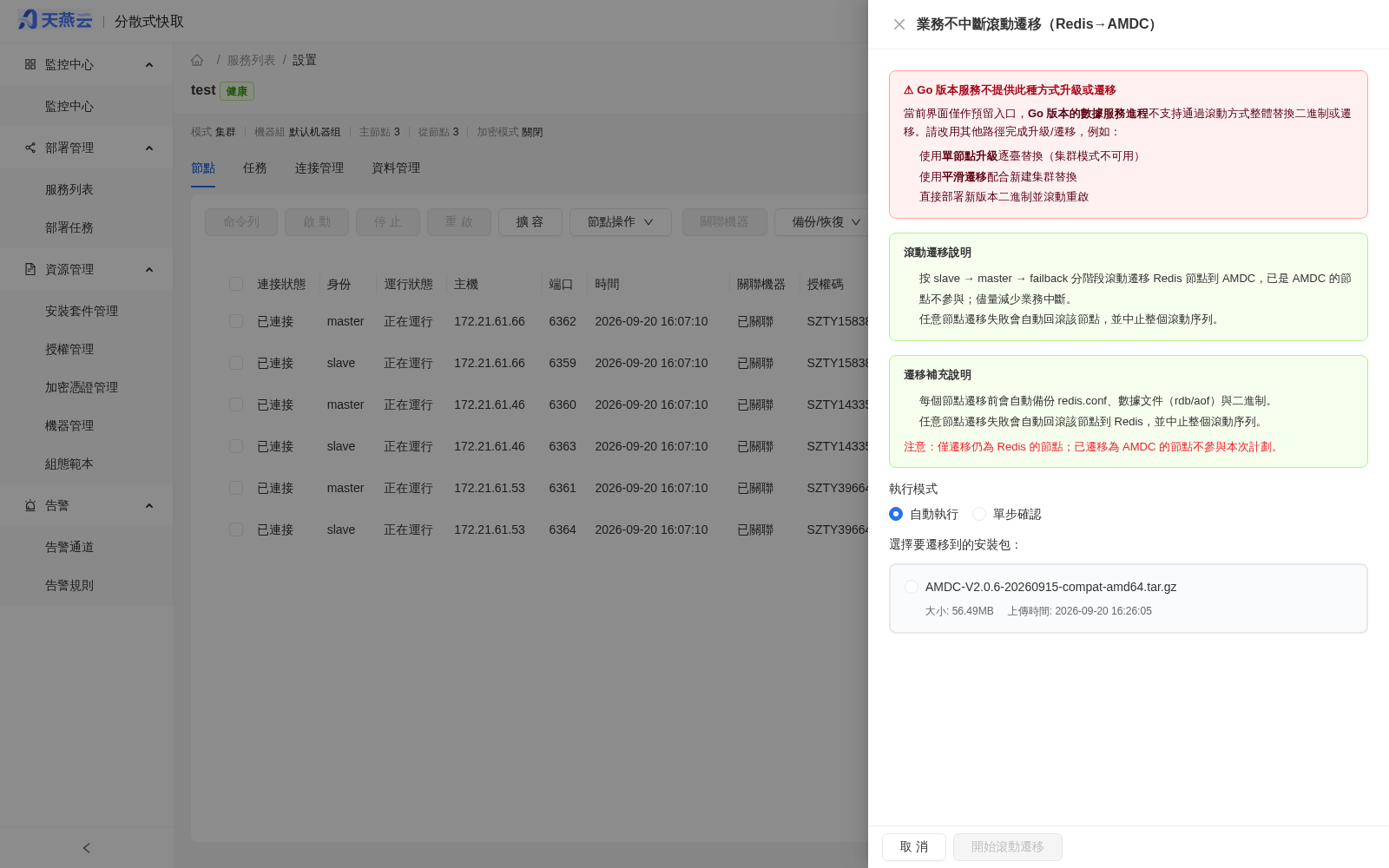Click the 開始滾動遷移 button
Viewport: 1389px width, 868px height.
pyautogui.click(x=1008, y=847)
